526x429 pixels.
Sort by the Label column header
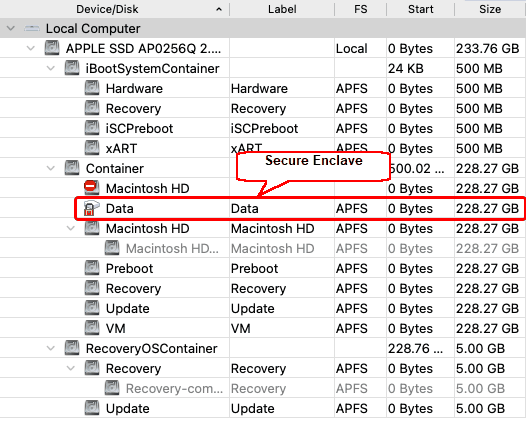click(282, 9)
